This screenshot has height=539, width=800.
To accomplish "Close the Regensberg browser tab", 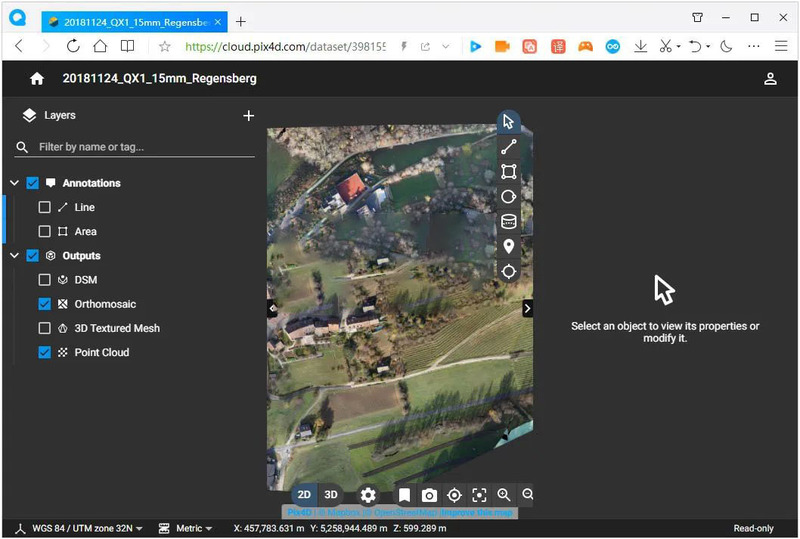I will (x=218, y=22).
